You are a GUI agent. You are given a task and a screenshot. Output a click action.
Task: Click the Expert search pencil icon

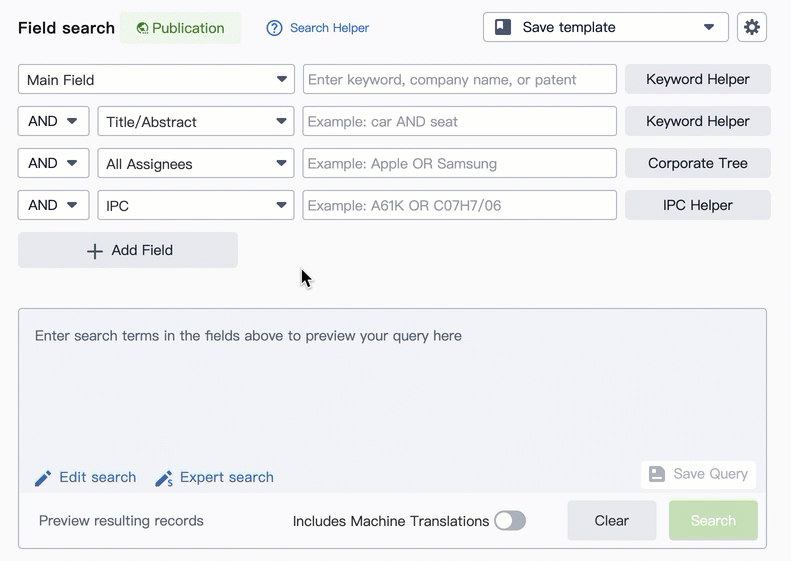pyautogui.click(x=164, y=478)
